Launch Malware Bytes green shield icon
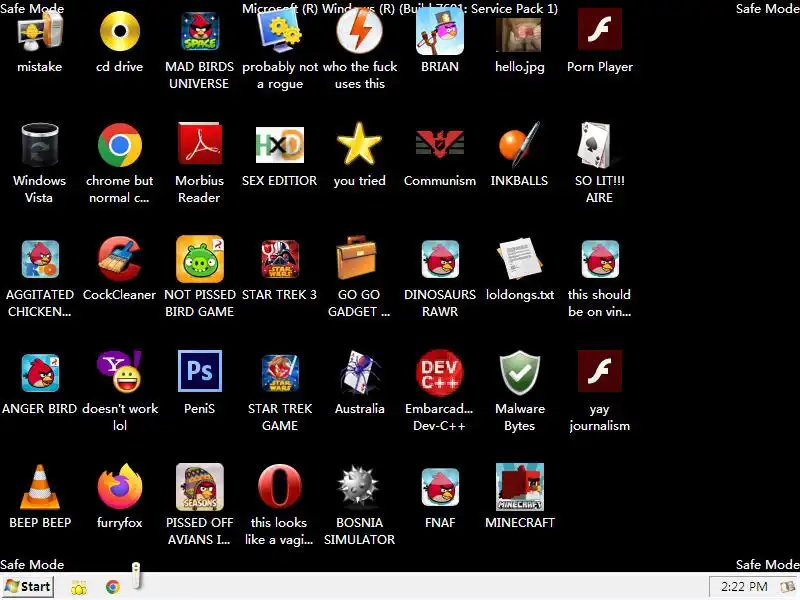Viewport: 800px width, 600px height. (x=519, y=373)
